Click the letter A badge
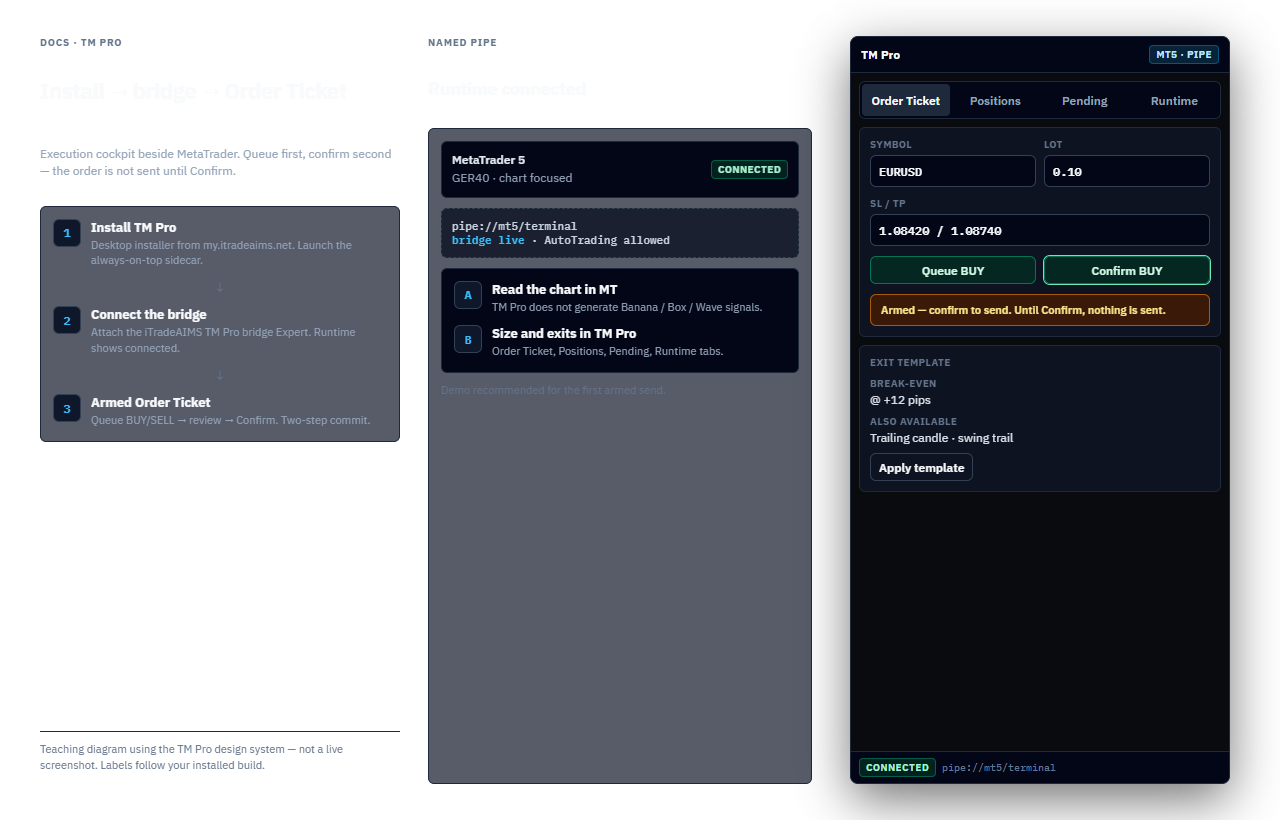 click(468, 295)
